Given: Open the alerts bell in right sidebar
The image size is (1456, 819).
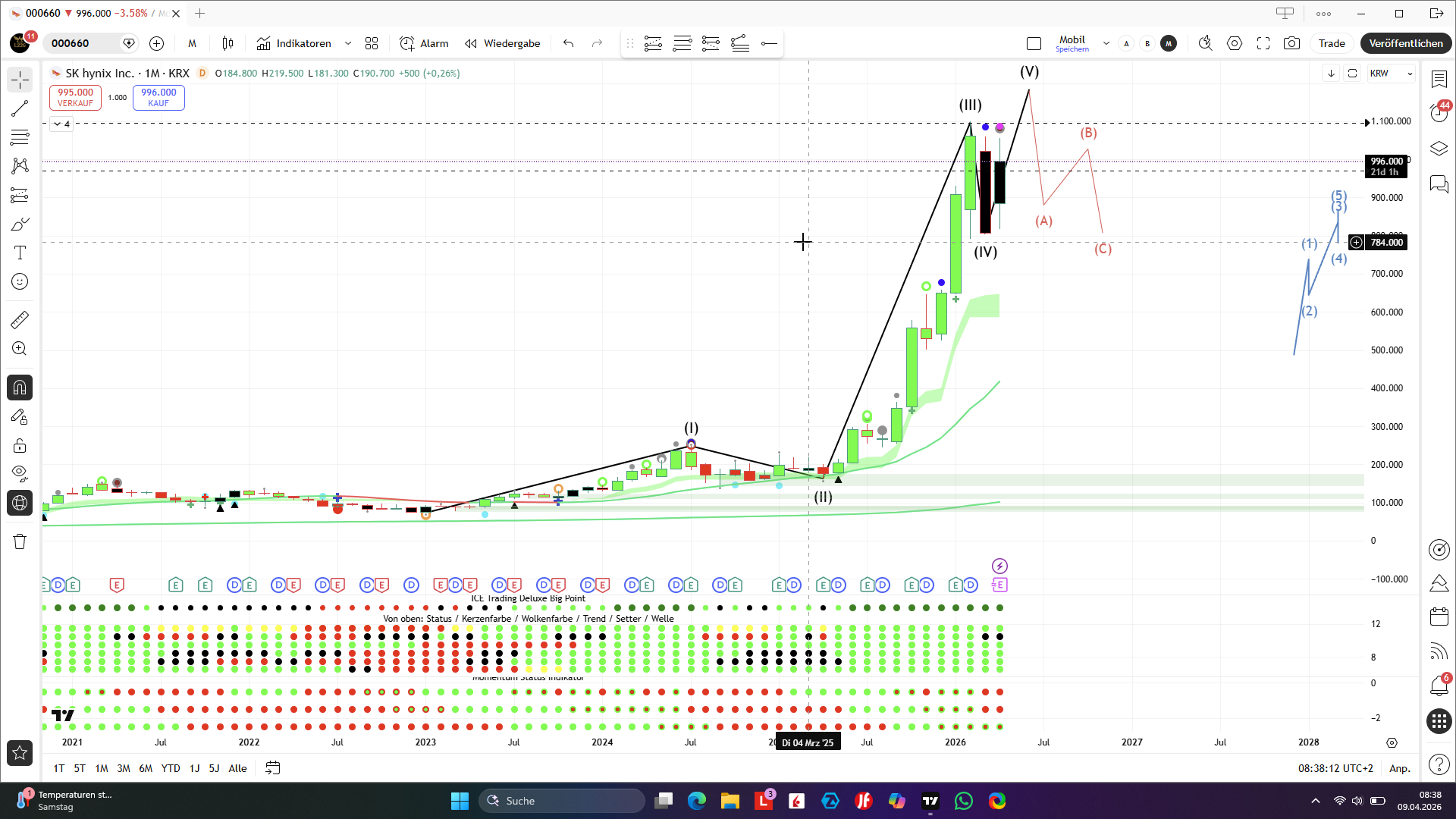Looking at the screenshot, I should tap(1439, 686).
